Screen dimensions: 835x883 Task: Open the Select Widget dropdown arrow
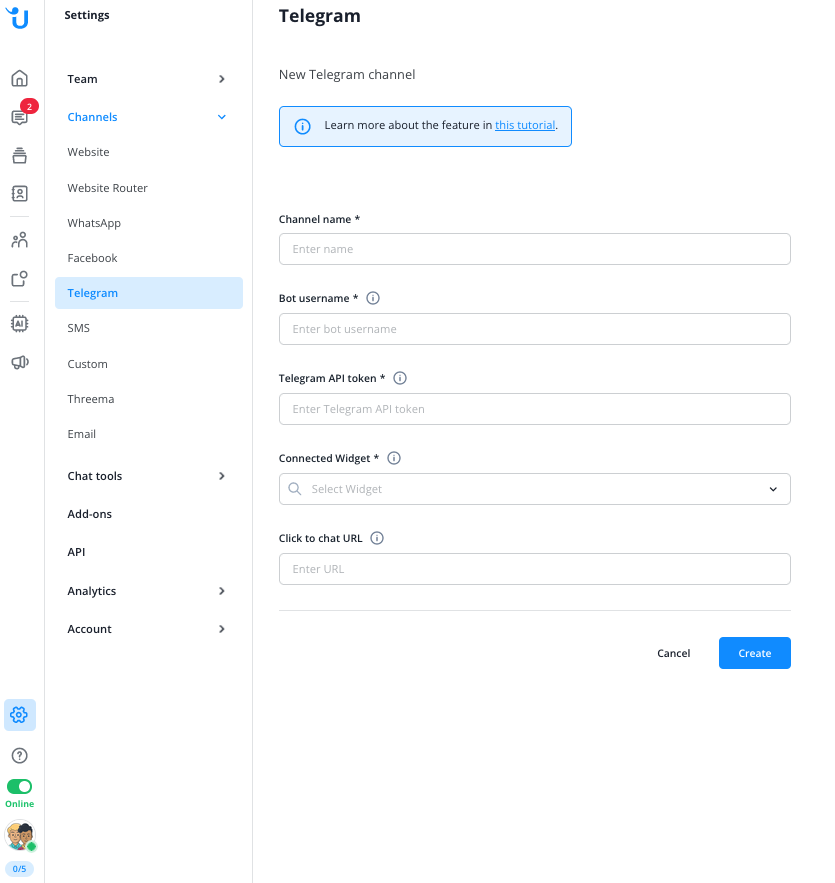(773, 489)
